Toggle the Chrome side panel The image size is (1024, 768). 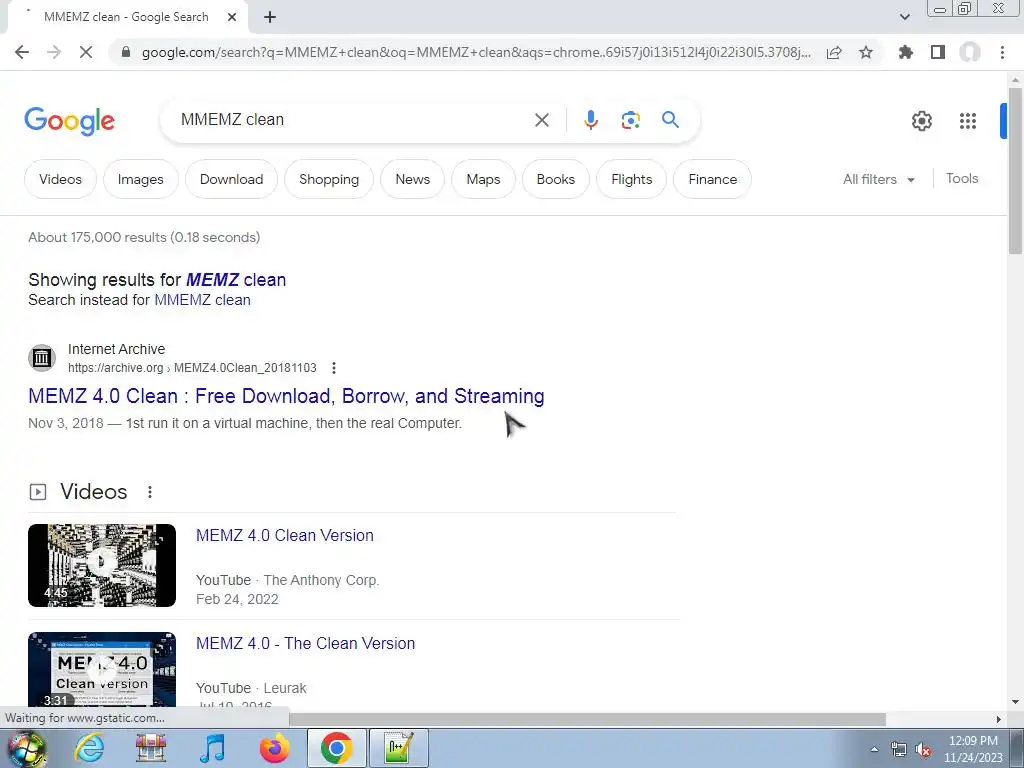point(938,52)
